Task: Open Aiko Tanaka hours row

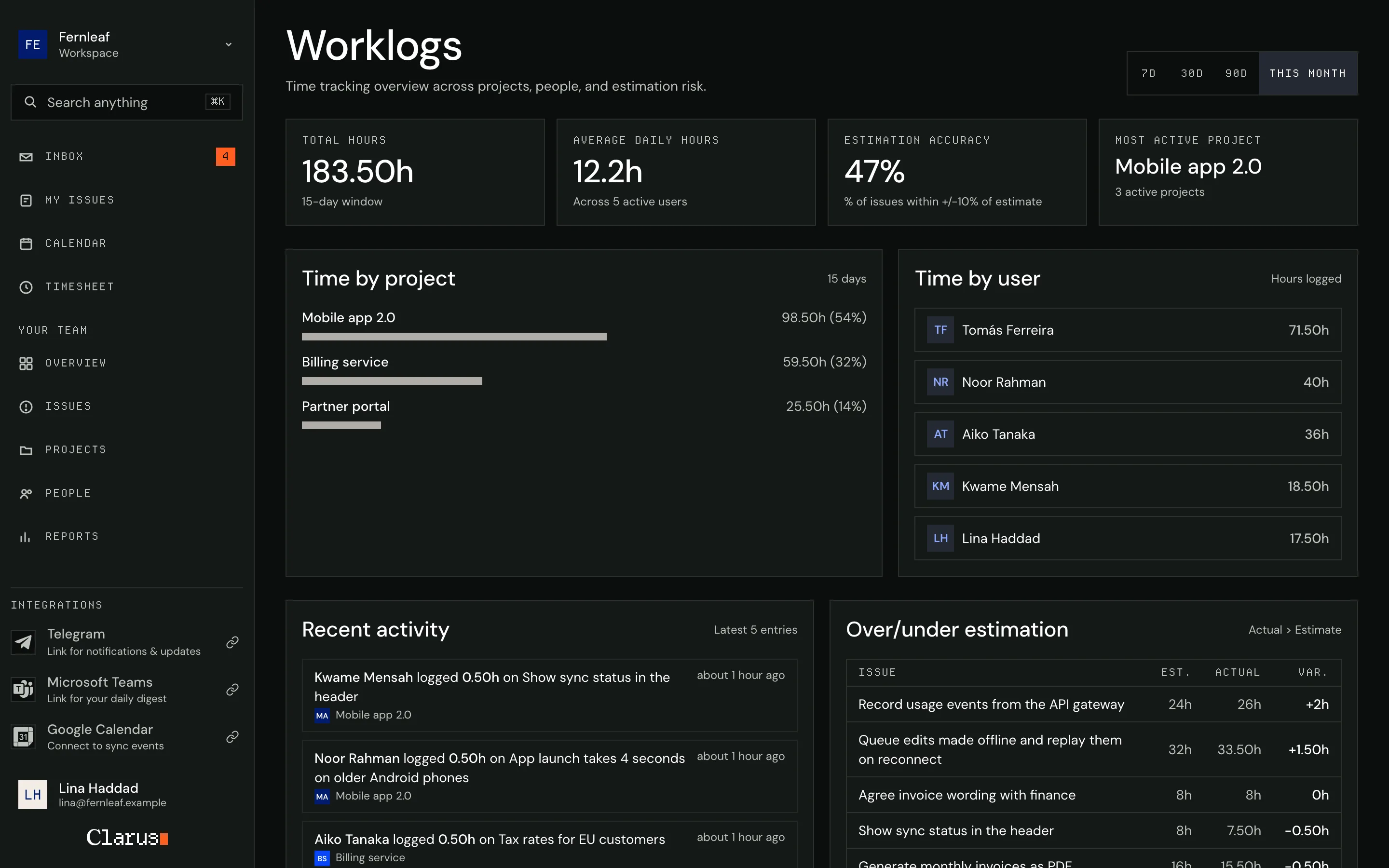Action: tap(1127, 434)
